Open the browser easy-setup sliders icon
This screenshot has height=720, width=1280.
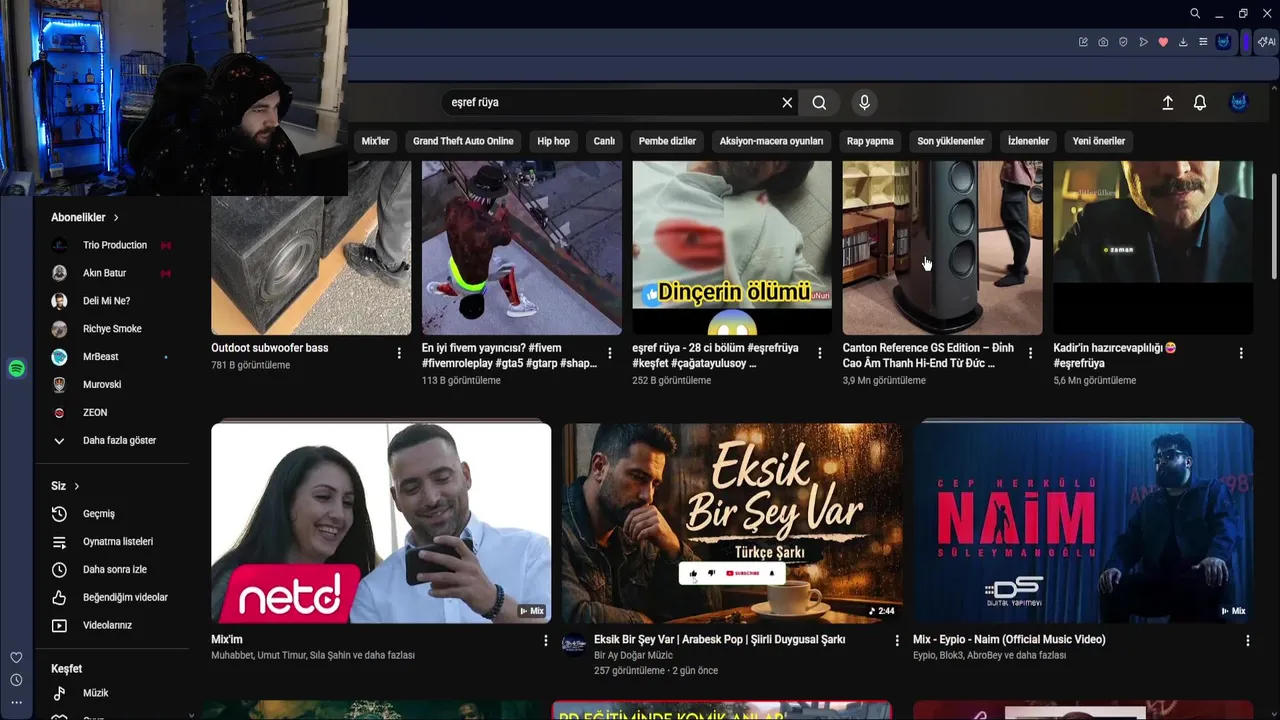tap(1203, 42)
